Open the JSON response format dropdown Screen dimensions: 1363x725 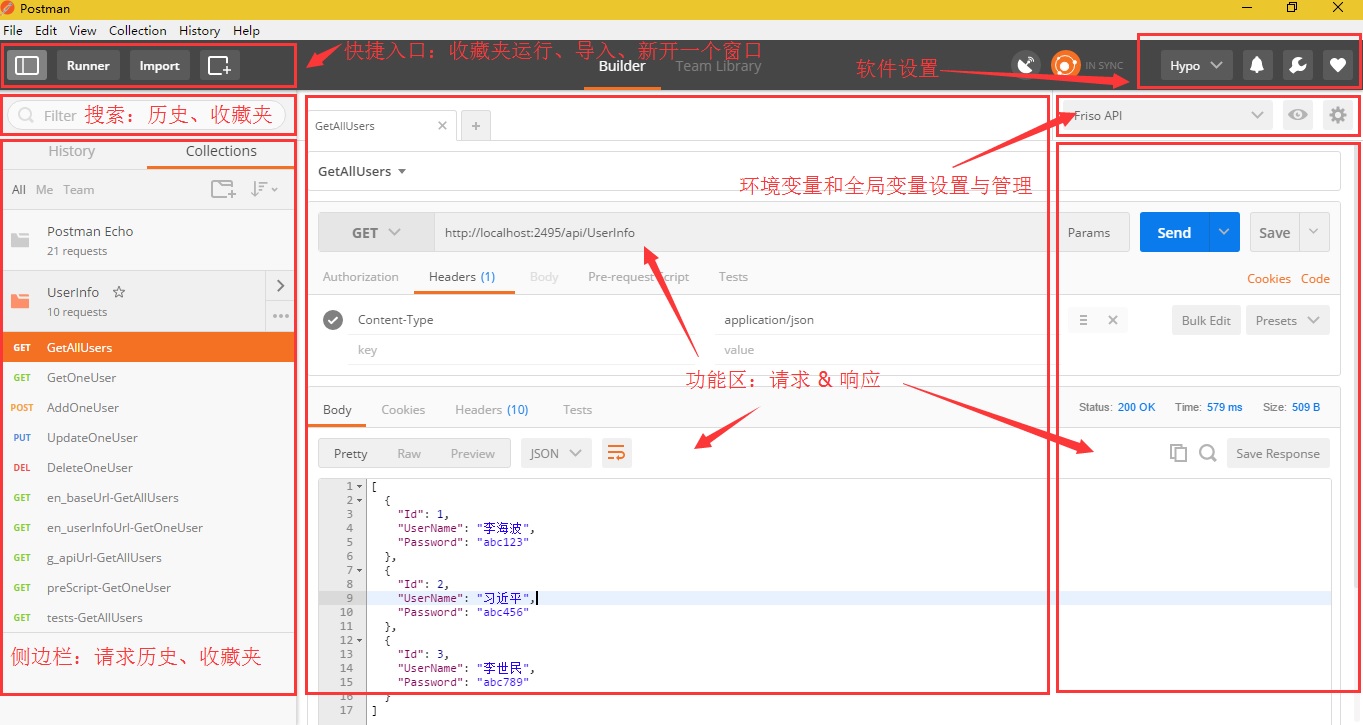tap(556, 453)
